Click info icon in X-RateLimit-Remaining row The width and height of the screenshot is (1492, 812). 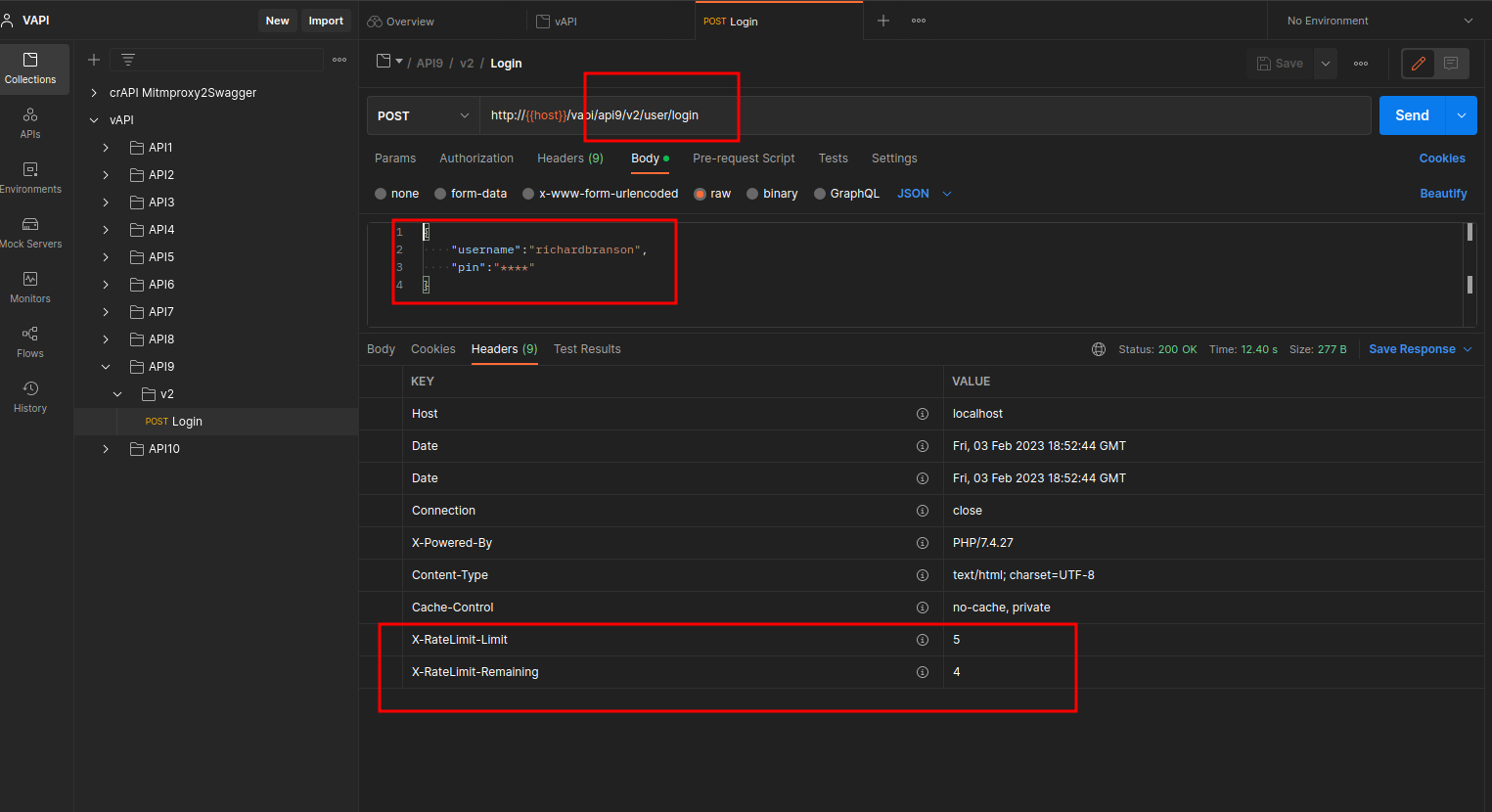coord(922,672)
